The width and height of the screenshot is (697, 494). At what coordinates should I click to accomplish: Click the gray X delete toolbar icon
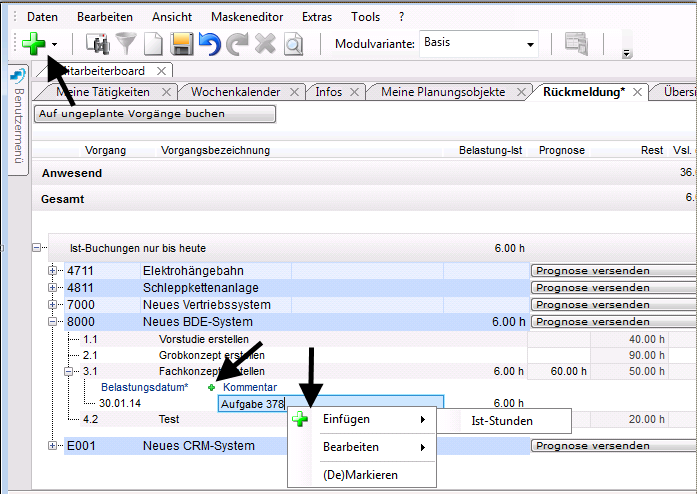pos(265,44)
